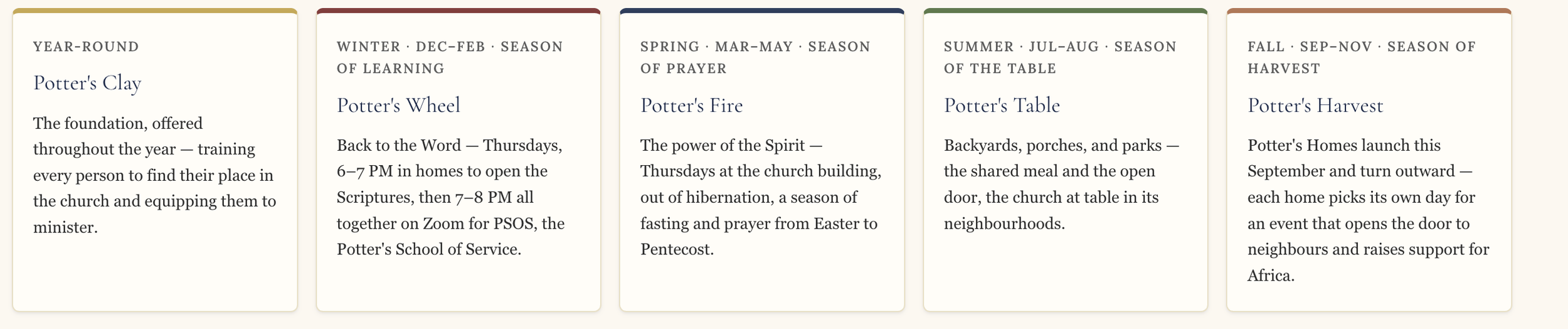Open the Potter's Fire heading
Viewport: 1568px width, 329px height.
point(691,105)
